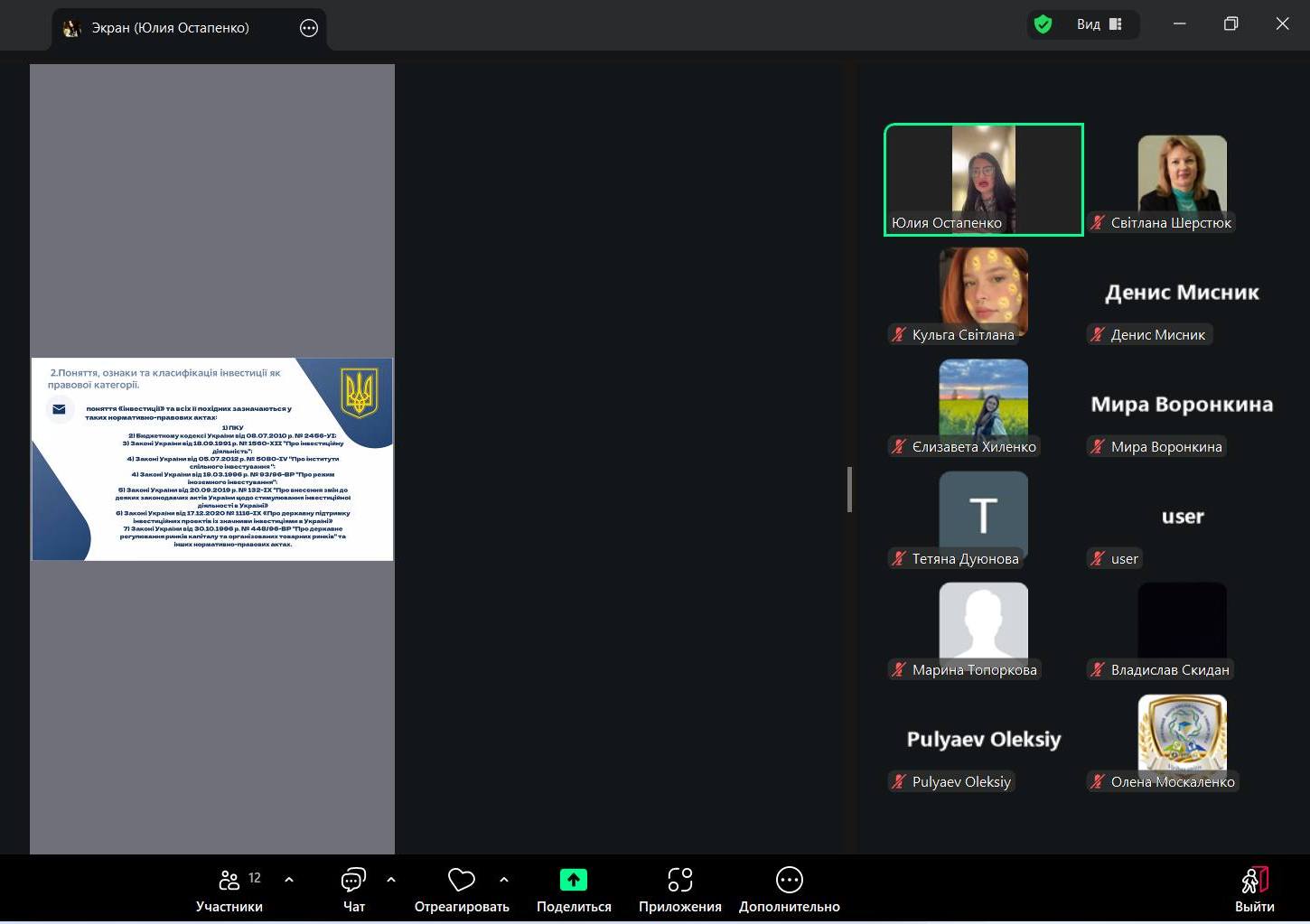Click the green encryption shield icon
Screen dimensions: 1310x924
coord(1043,24)
